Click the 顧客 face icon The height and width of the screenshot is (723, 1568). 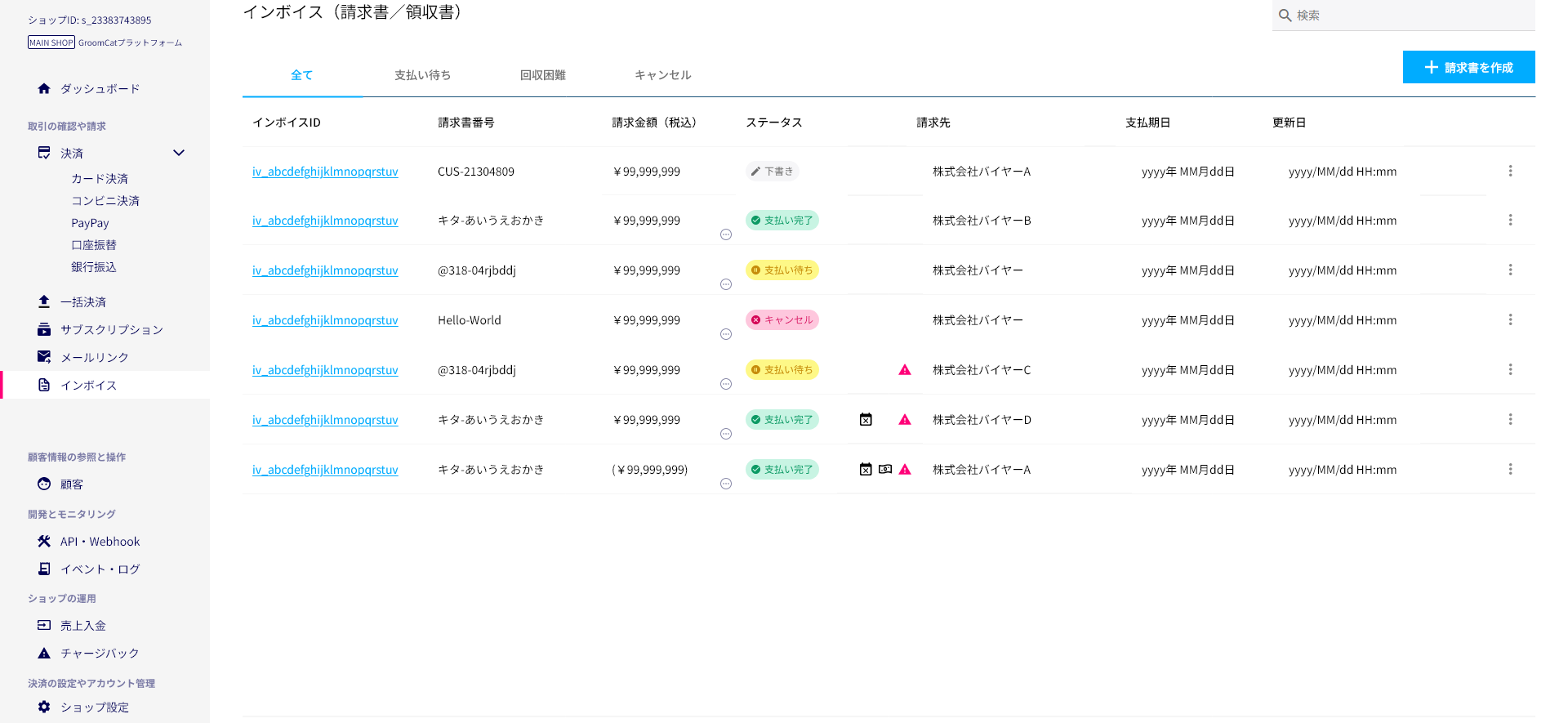[44, 484]
